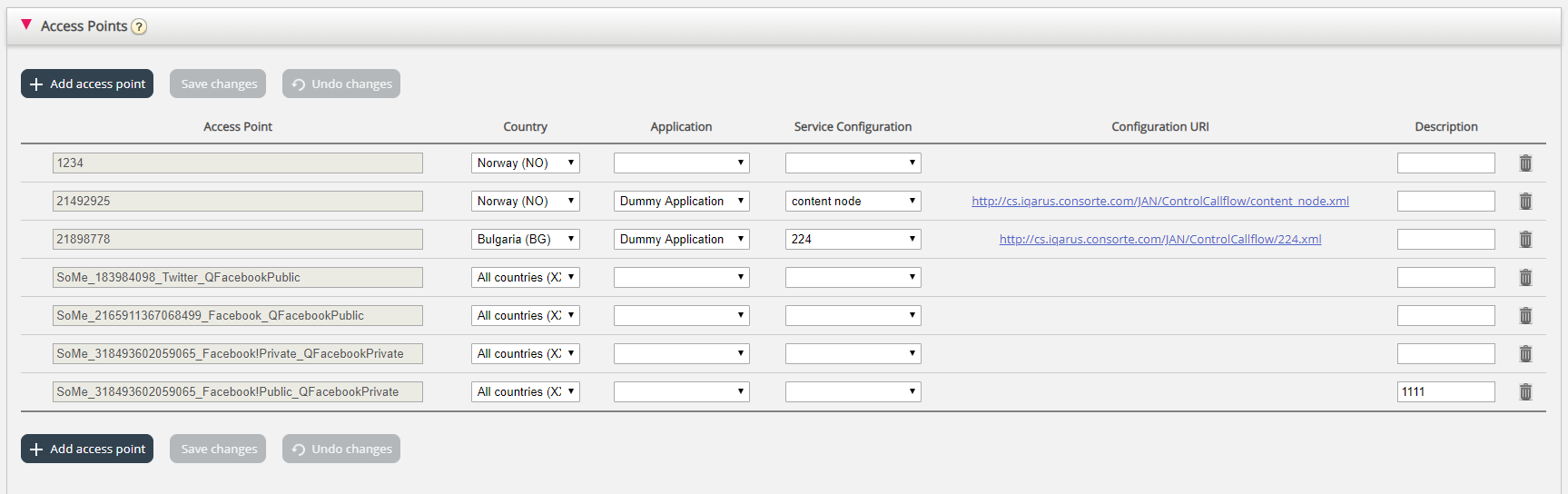Delete the Facebook!Private access point row

point(1525,354)
